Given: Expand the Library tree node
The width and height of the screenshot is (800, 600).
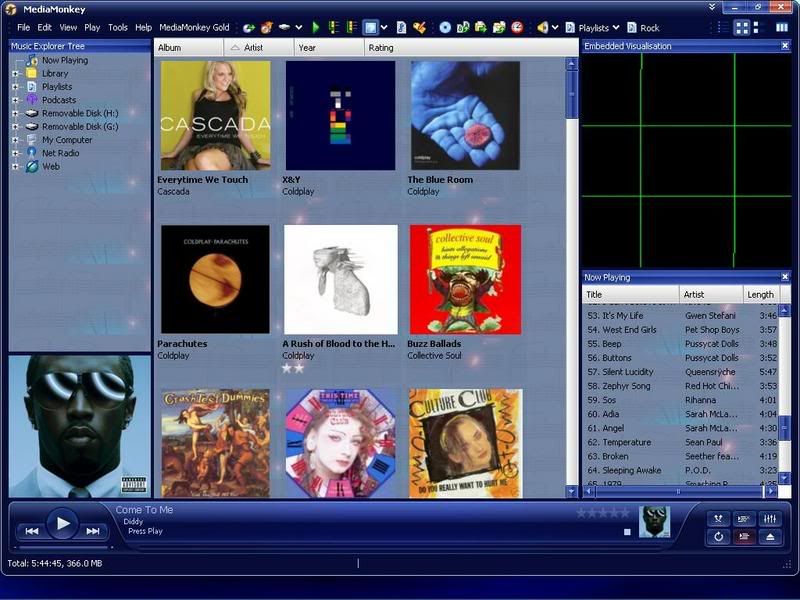Looking at the screenshot, I should (x=15, y=73).
